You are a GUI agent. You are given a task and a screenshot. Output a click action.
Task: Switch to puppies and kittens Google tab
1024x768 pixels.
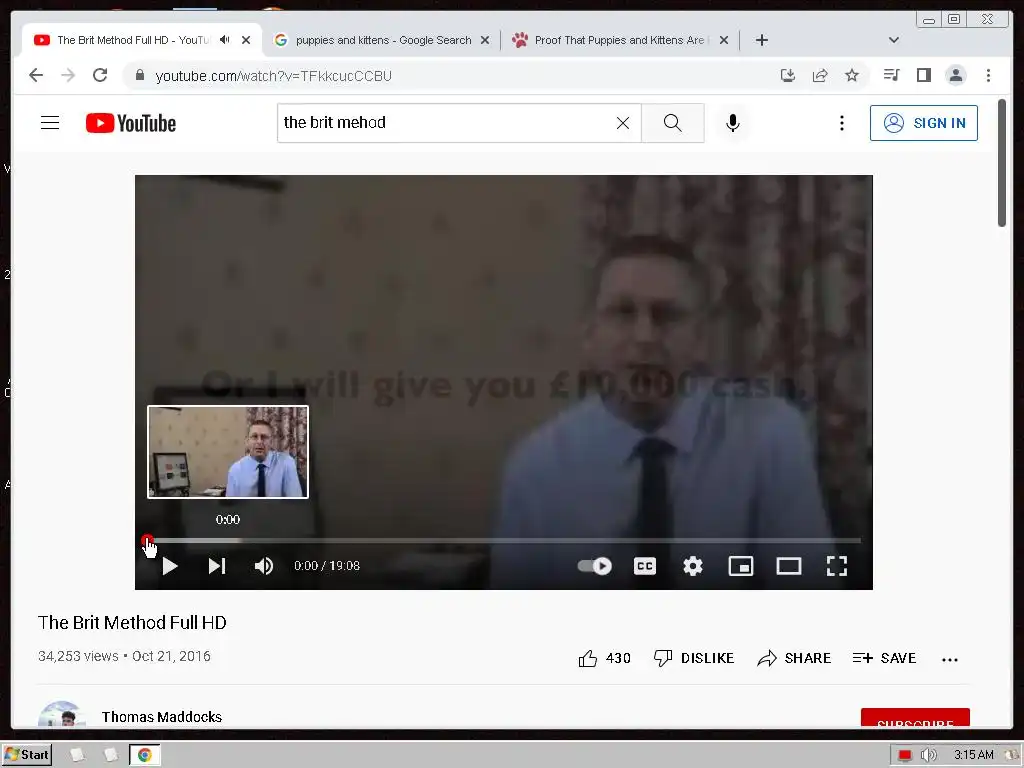[383, 40]
